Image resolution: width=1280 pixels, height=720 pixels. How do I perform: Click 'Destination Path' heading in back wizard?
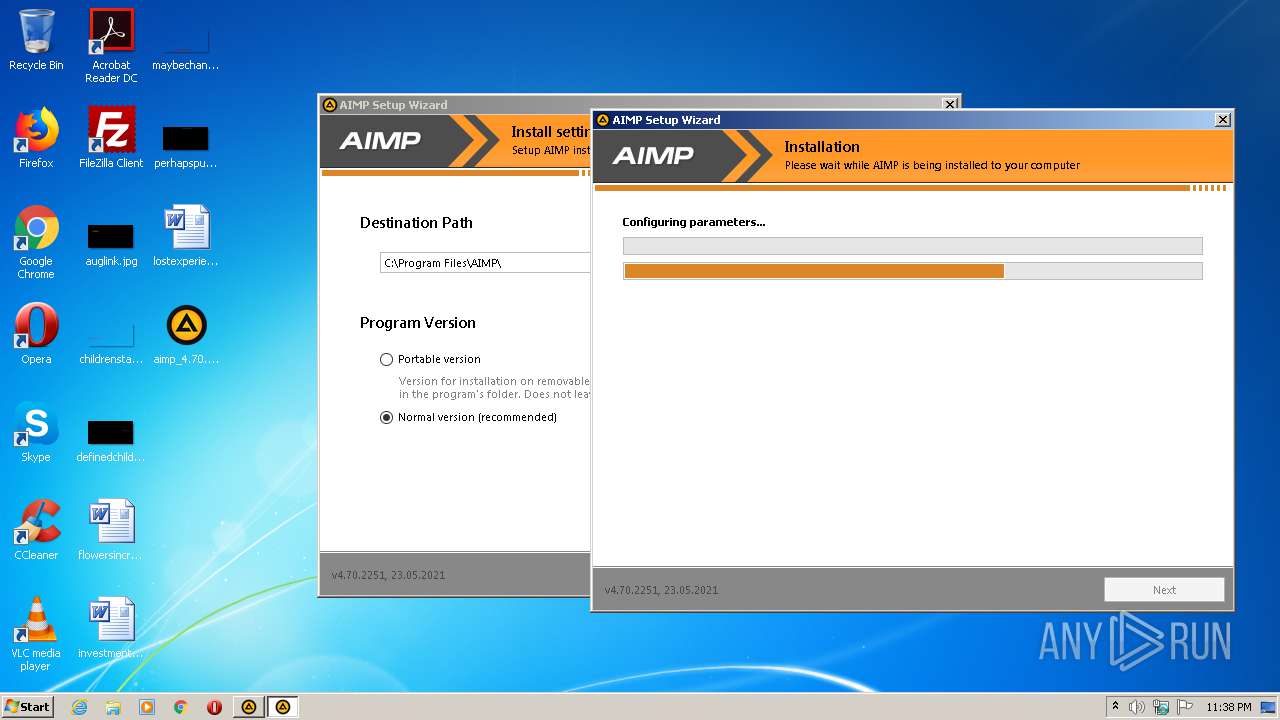(x=416, y=223)
